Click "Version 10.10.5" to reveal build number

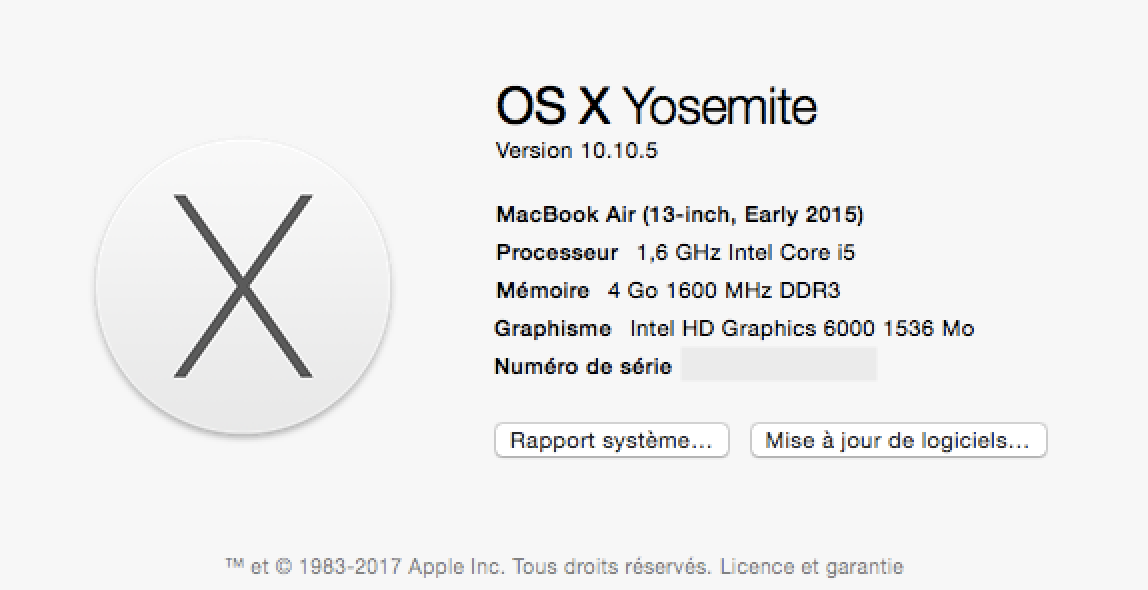[576, 151]
